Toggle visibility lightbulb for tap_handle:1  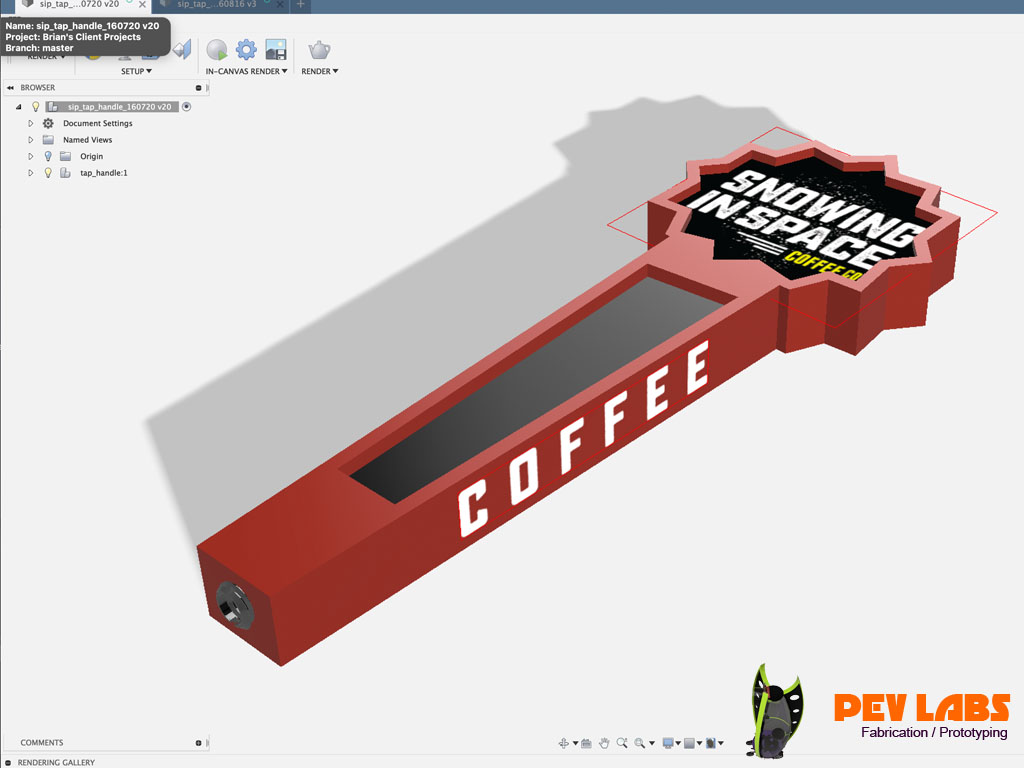click(x=47, y=173)
